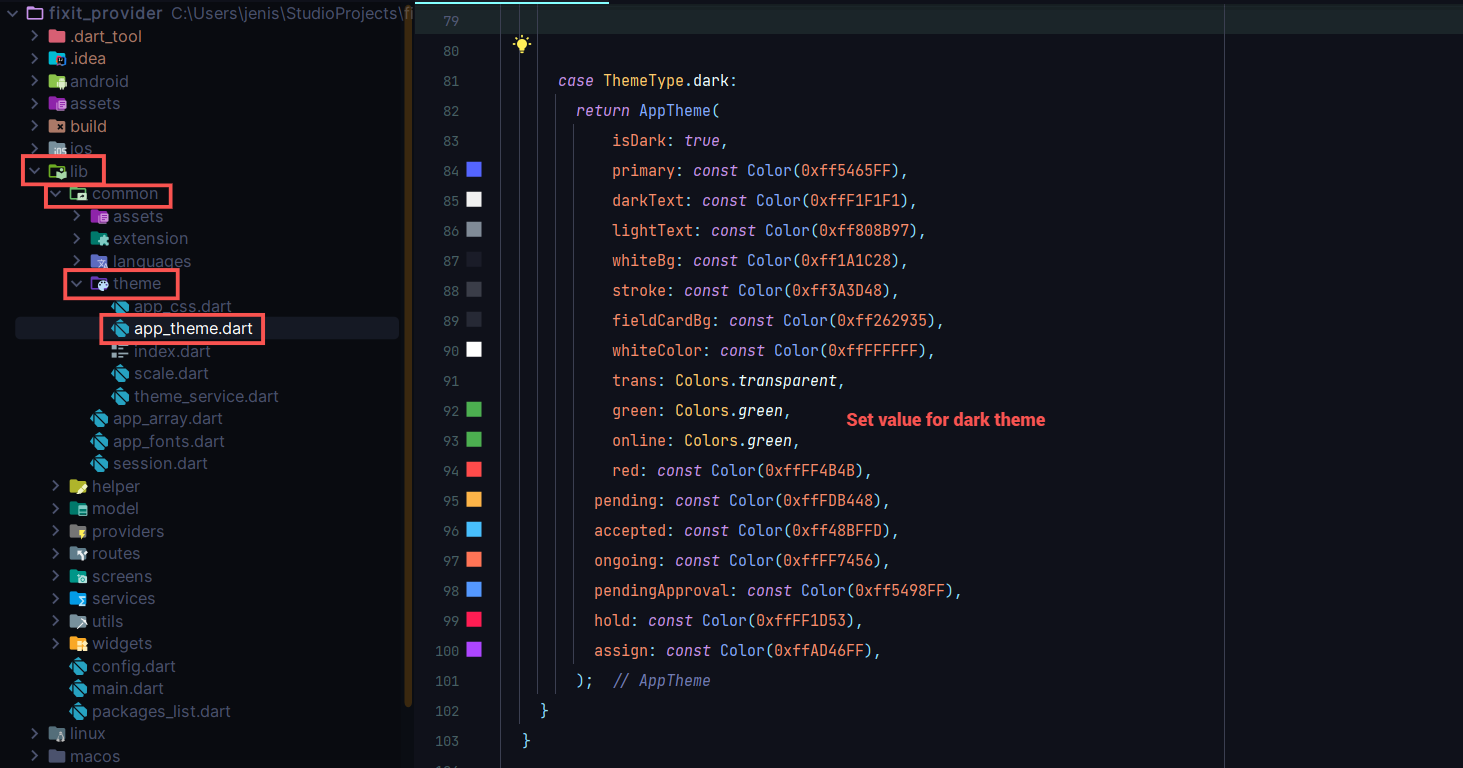Click the yellow lightbulb quick-fix icon
Viewport: 1463px width, 768px height.
[521, 44]
